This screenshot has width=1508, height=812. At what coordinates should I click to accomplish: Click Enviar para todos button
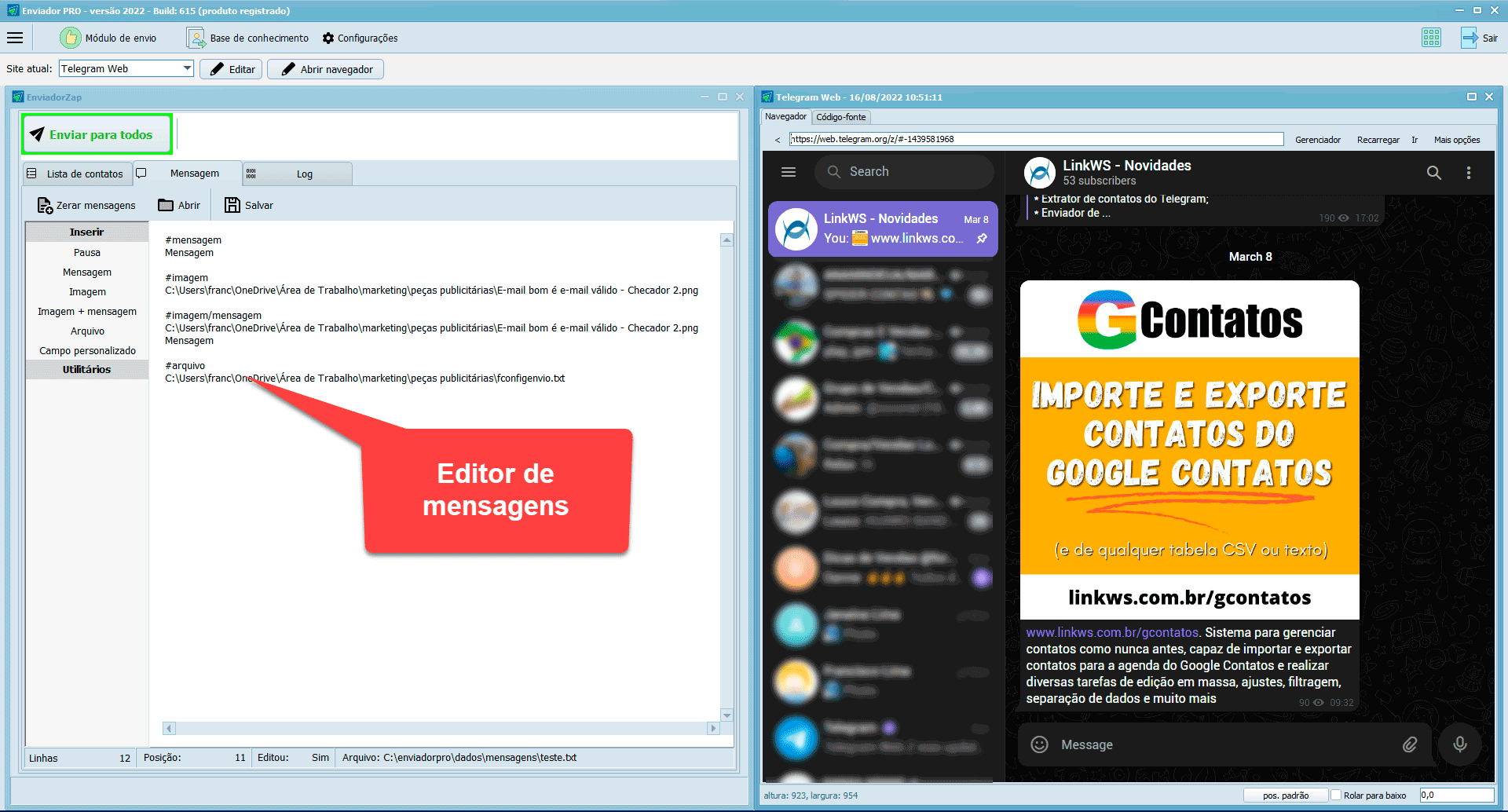click(x=97, y=134)
